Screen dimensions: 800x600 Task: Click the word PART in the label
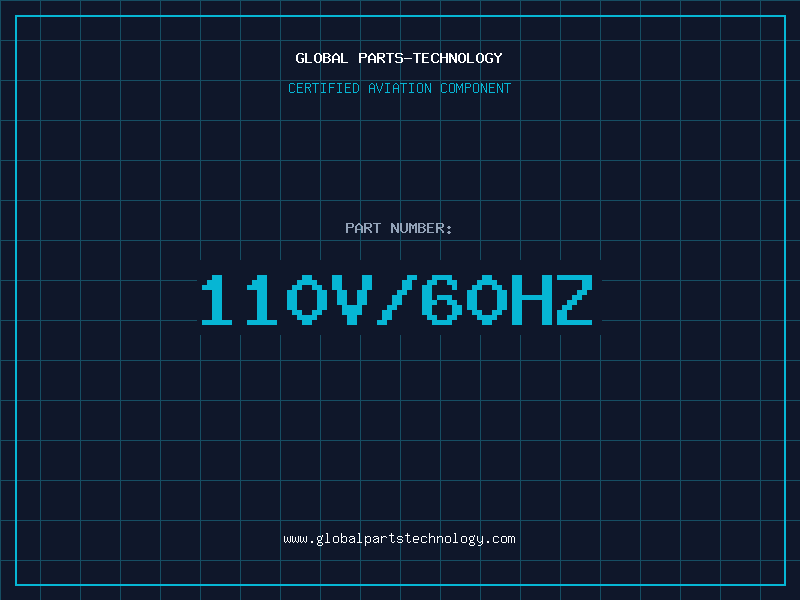pos(363,228)
